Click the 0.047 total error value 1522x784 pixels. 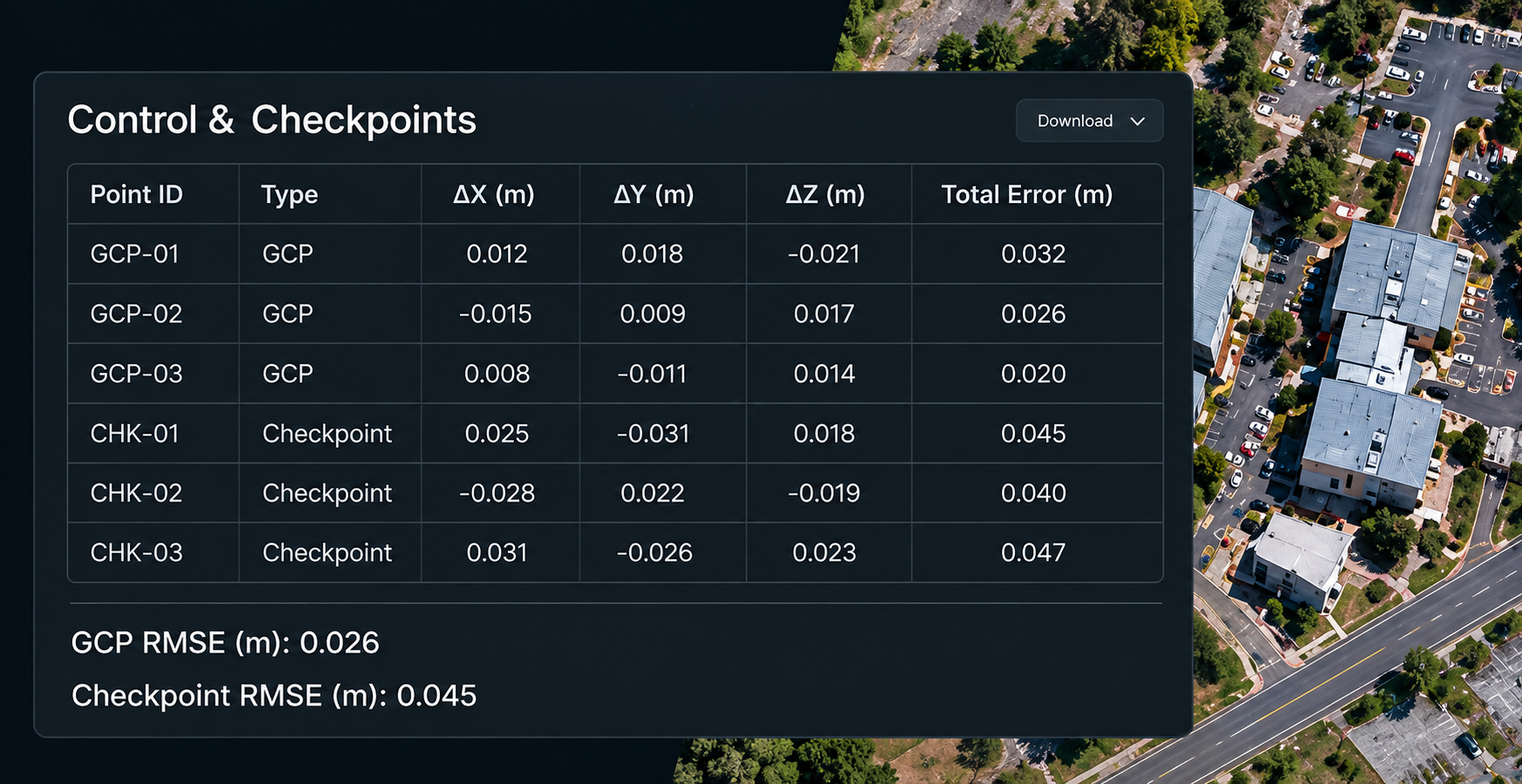[x=1033, y=552]
